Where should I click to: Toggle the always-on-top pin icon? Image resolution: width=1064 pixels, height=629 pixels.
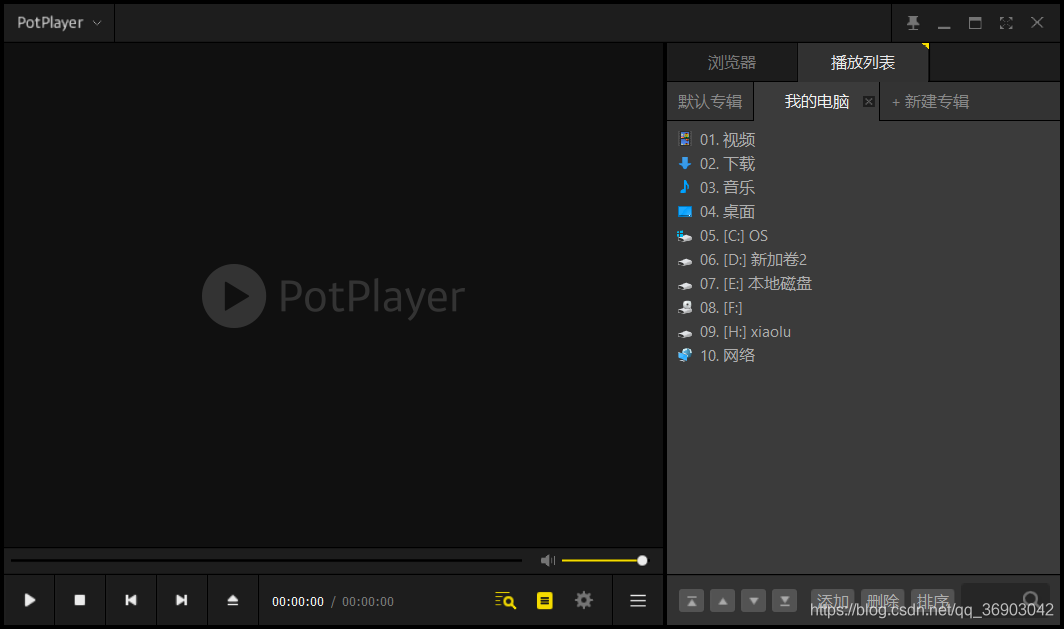[x=912, y=22]
